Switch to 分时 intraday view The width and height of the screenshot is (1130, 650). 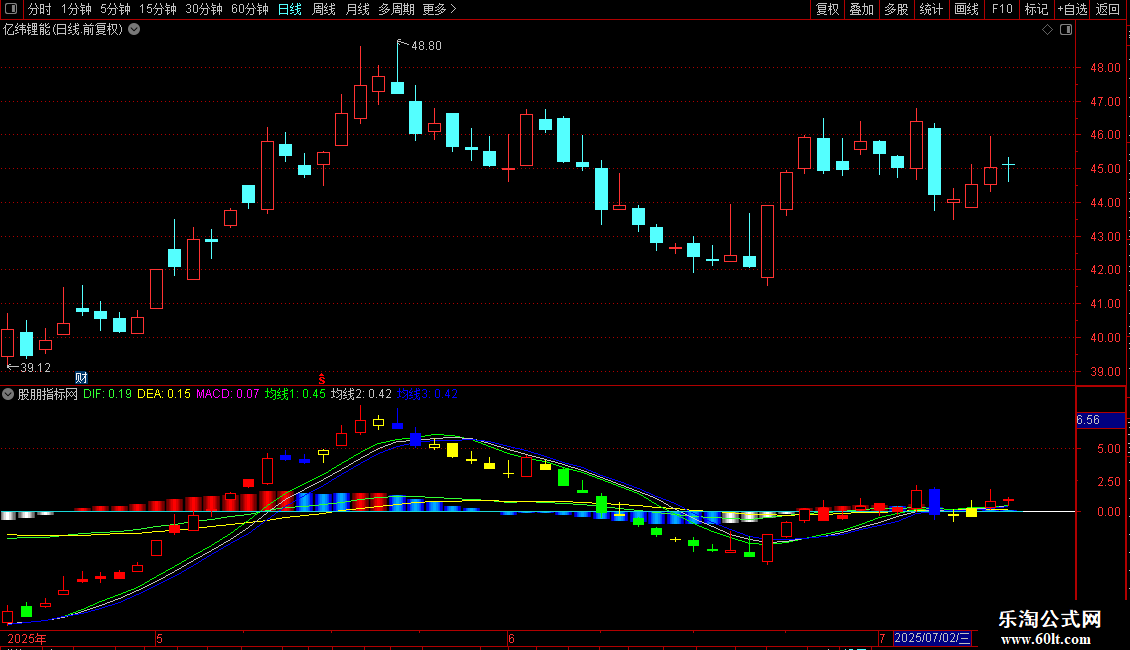tap(39, 9)
